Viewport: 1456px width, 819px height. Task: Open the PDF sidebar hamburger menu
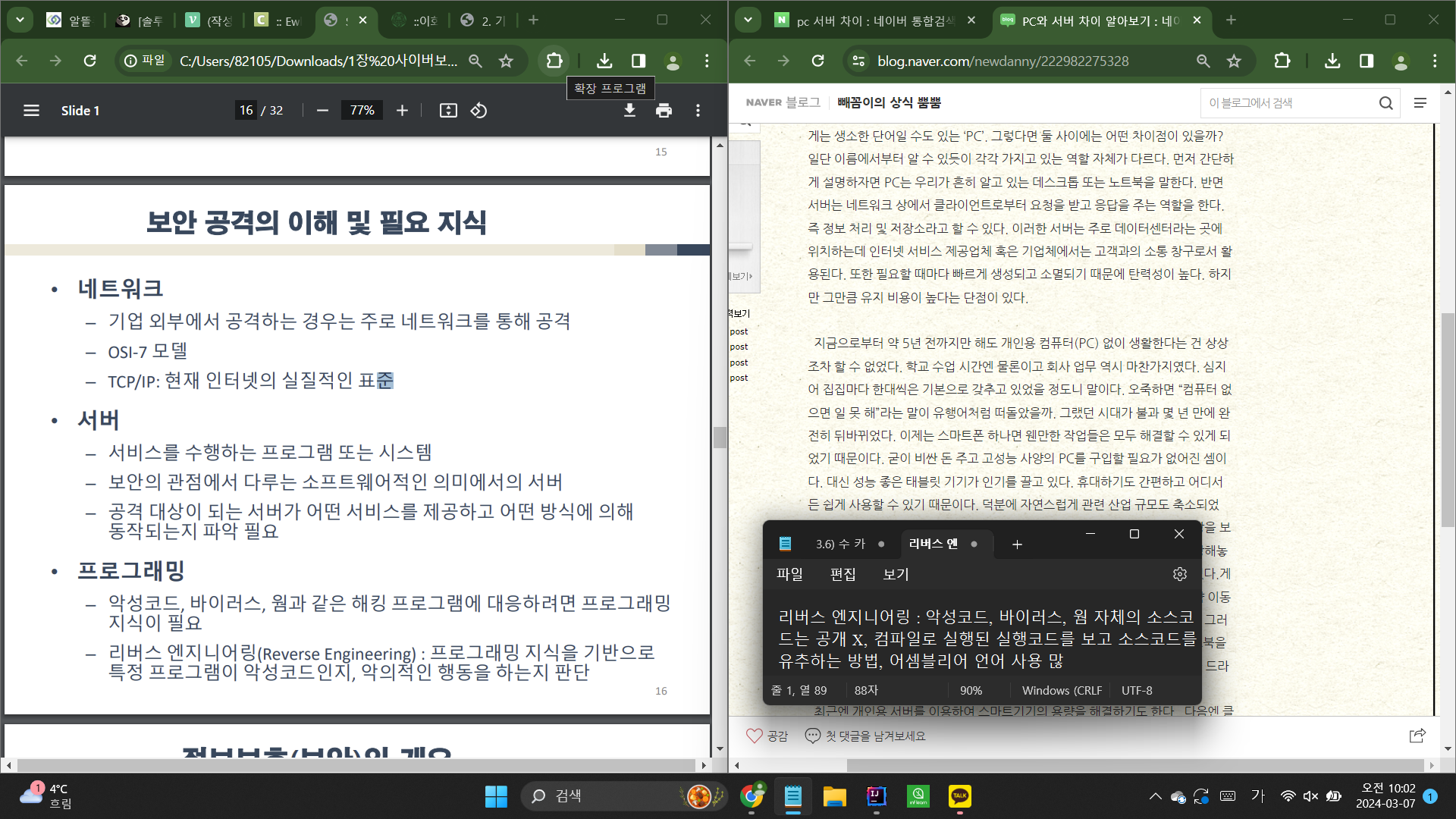[31, 111]
